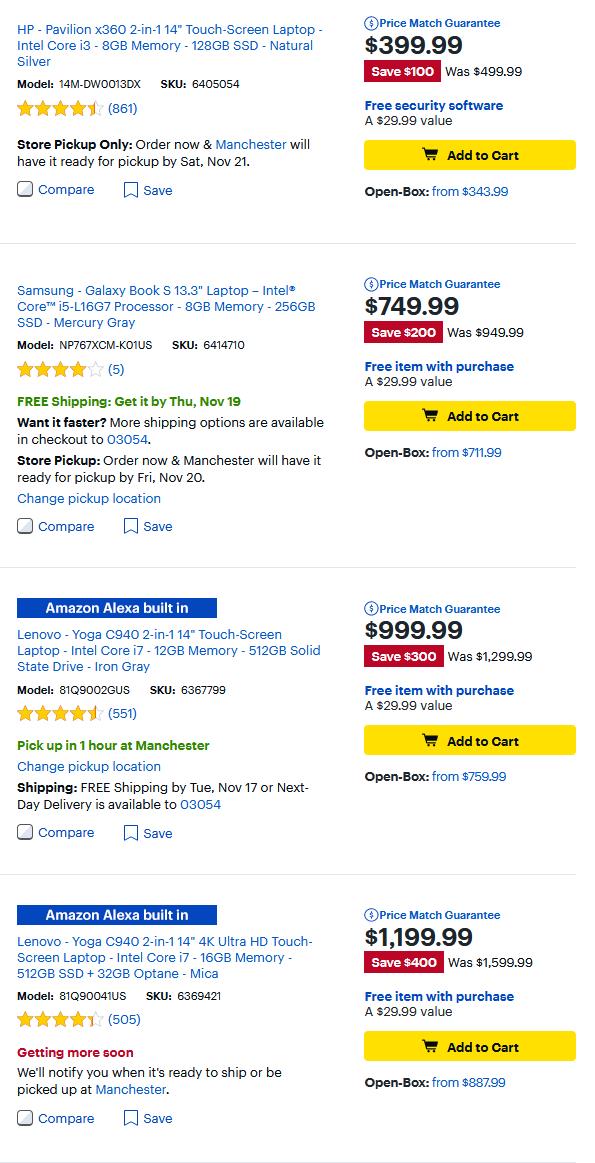Click ZIP code 03054 in Lenovo shipping info
The width and height of the screenshot is (595, 1163).
pyautogui.click(x=200, y=805)
